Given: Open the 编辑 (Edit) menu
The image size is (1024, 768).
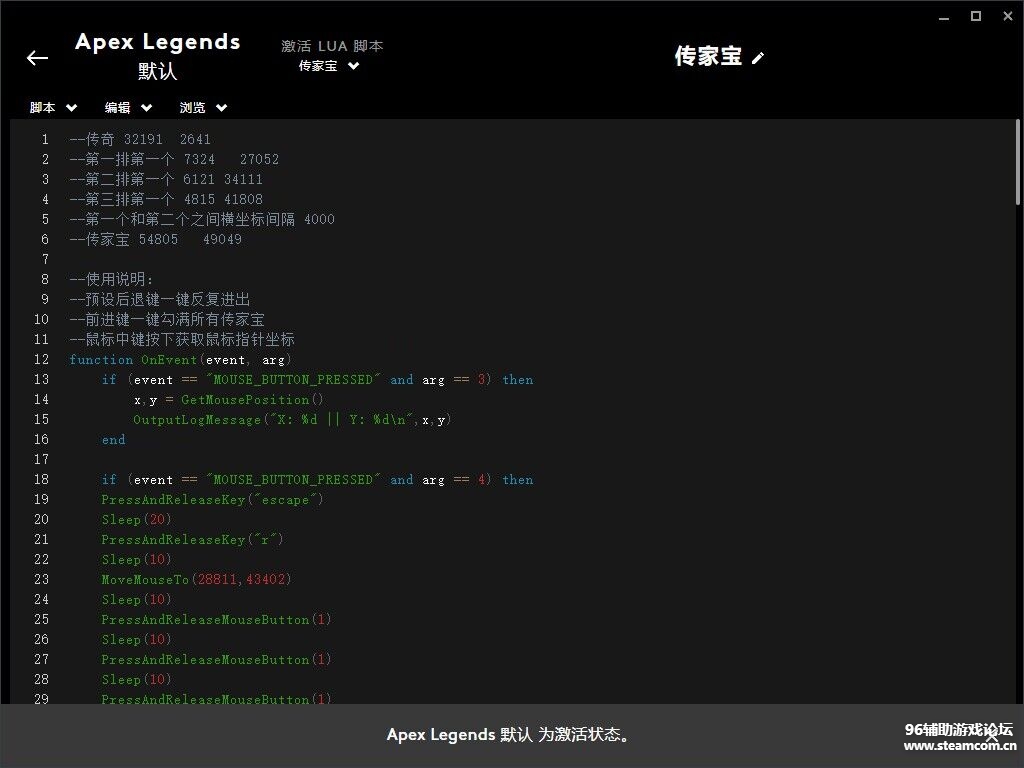Looking at the screenshot, I should click(128, 108).
